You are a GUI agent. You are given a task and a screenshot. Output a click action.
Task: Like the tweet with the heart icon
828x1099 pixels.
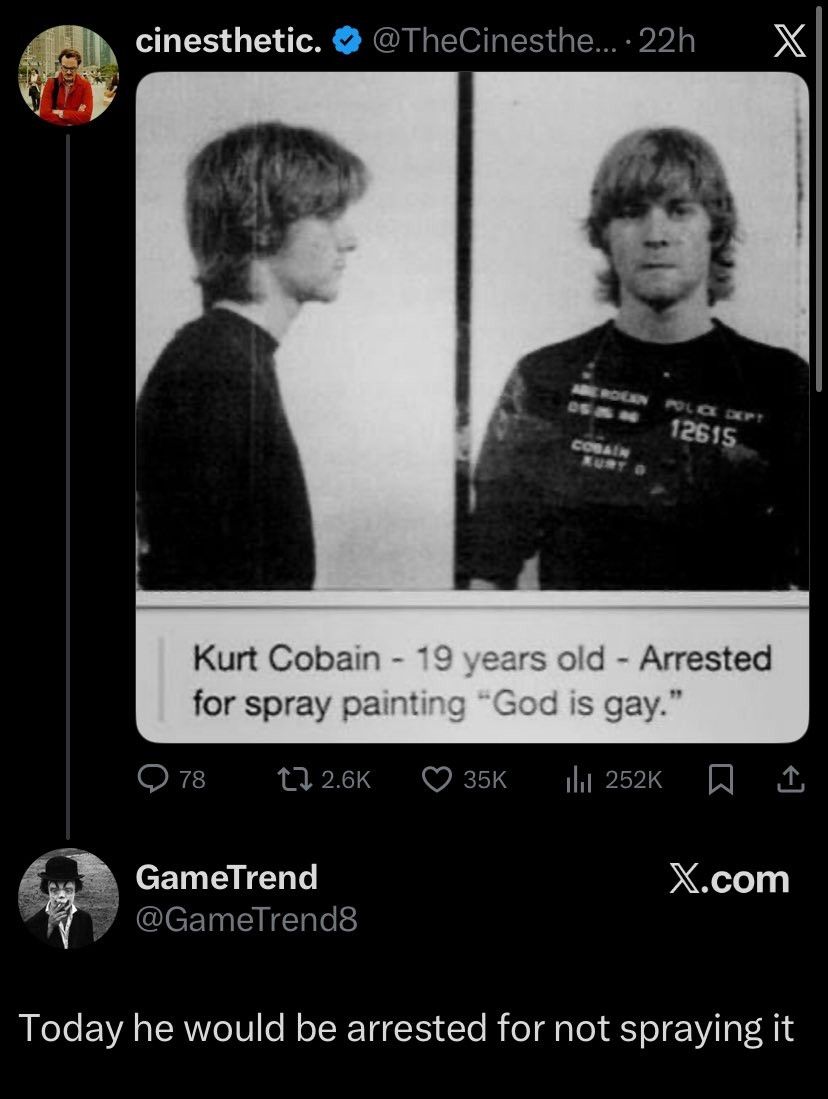tap(437, 779)
